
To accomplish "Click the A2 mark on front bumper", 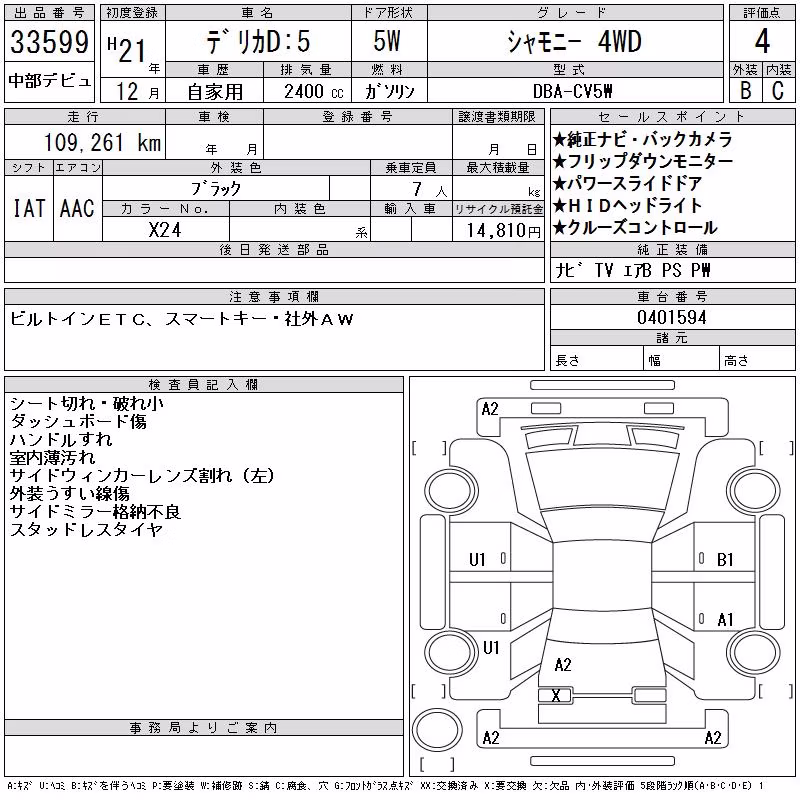I will (490, 409).
